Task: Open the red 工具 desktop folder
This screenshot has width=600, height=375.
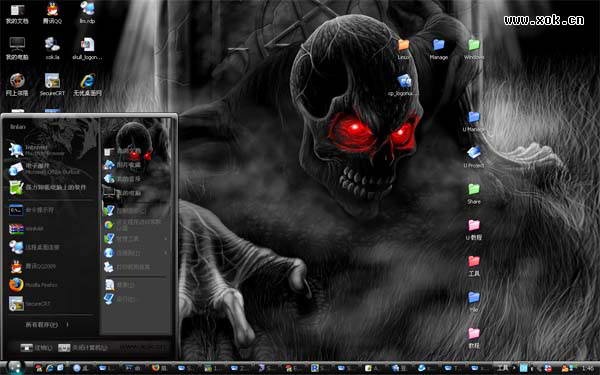Action: (474, 266)
